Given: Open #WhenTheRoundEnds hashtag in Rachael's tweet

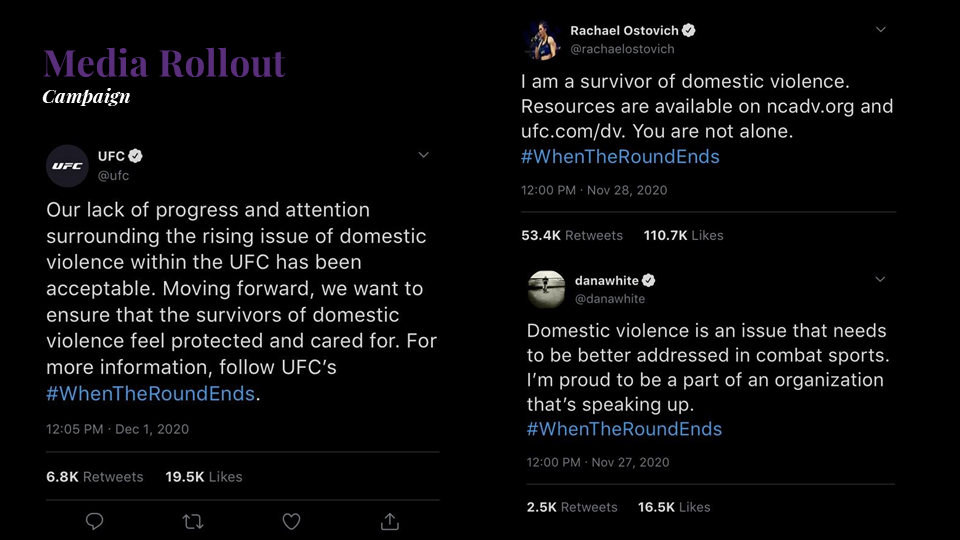Looking at the screenshot, I should point(620,156).
